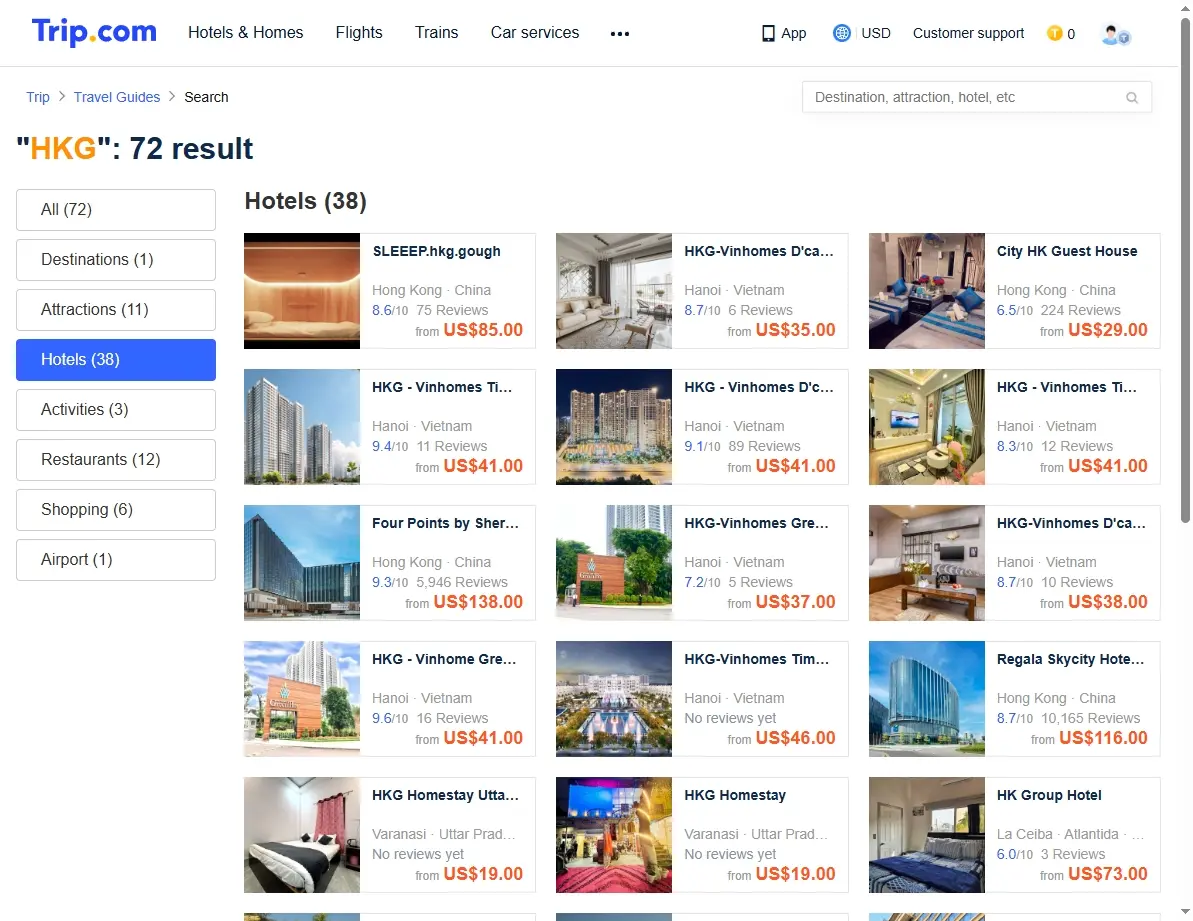This screenshot has height=921, width=1193.
Task: Open the Trains menu
Action: 437,33
